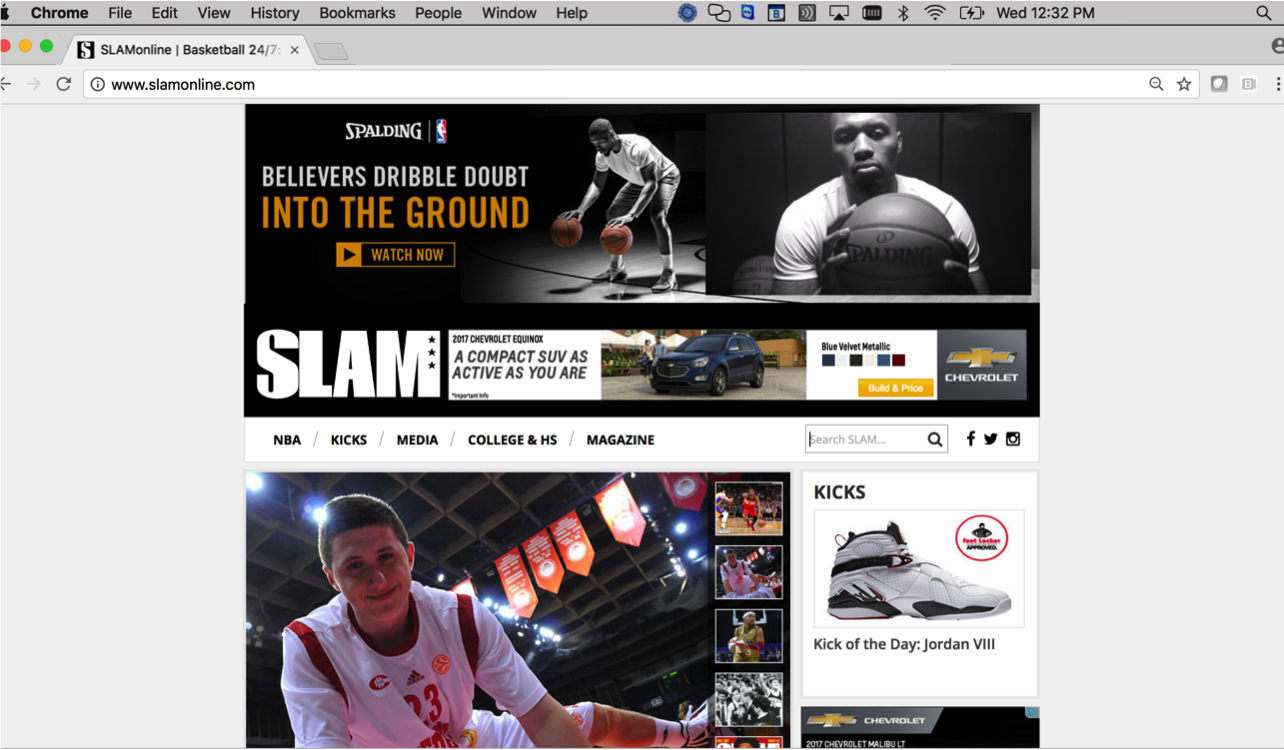The height and width of the screenshot is (750, 1284).
Task: Open Spotlight search in the menu bar
Action: coord(1264,13)
